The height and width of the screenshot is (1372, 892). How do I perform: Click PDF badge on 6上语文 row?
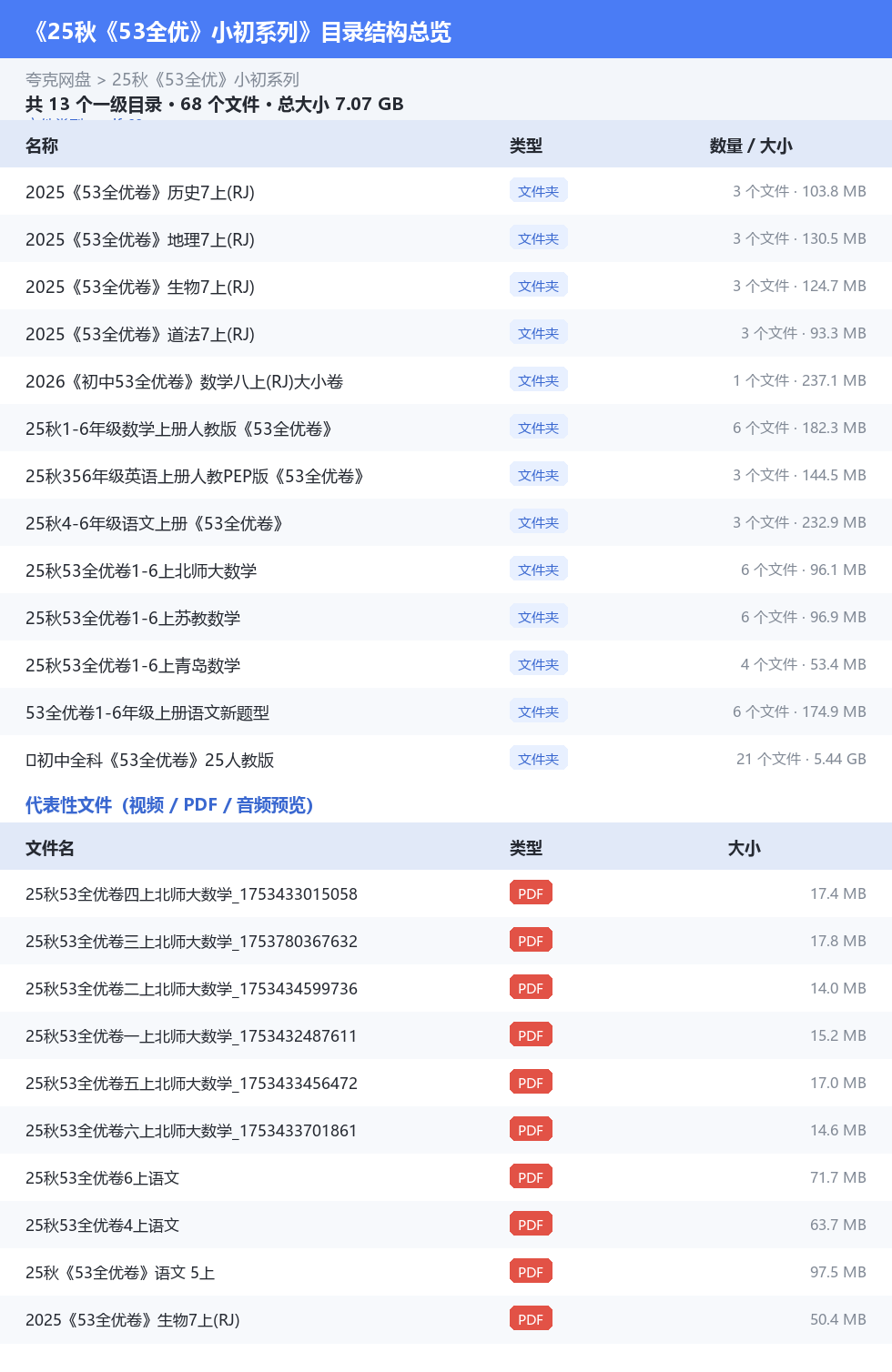531,1176
